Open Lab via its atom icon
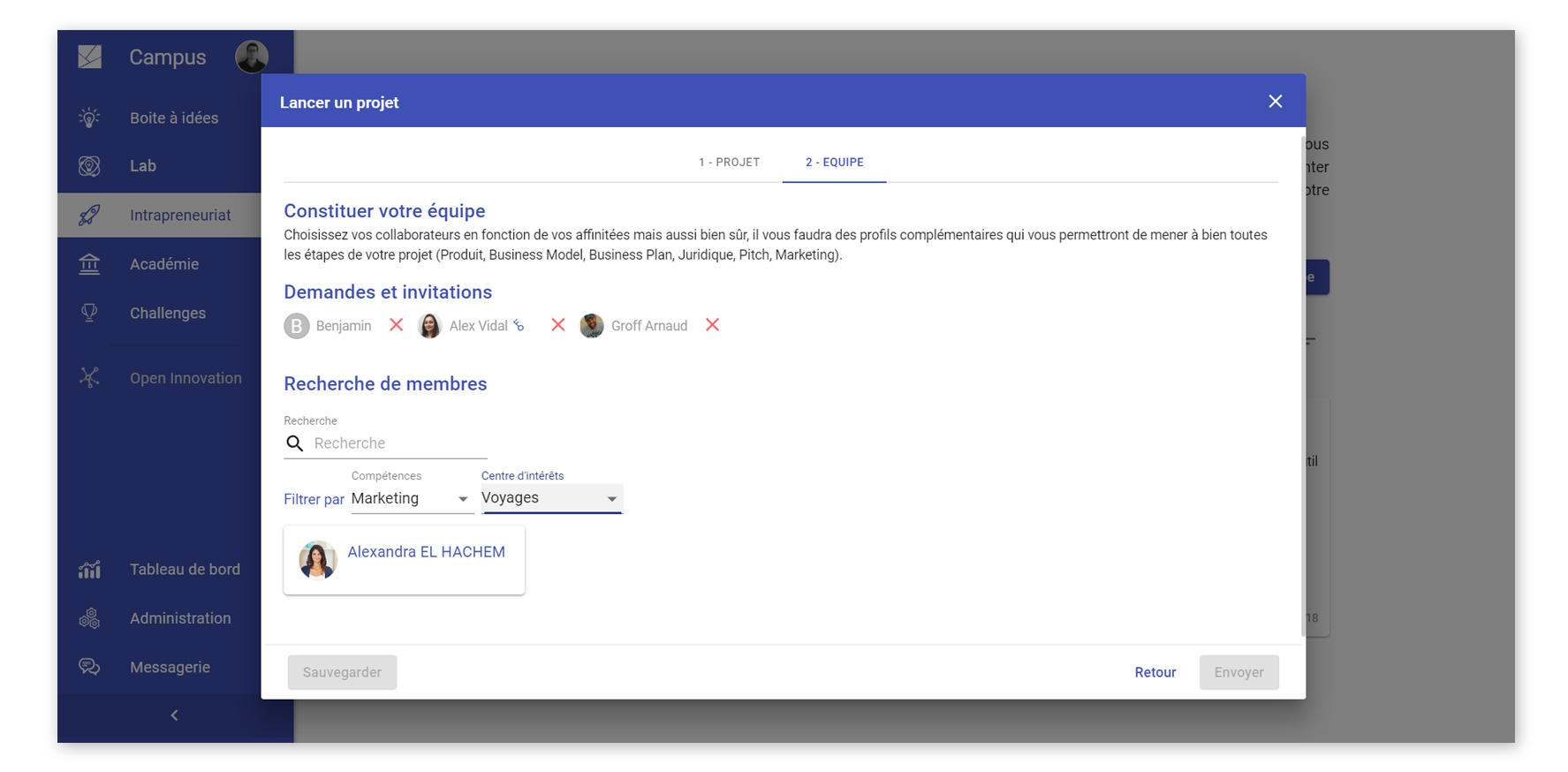The height and width of the screenshot is (772, 1568). pos(89,166)
